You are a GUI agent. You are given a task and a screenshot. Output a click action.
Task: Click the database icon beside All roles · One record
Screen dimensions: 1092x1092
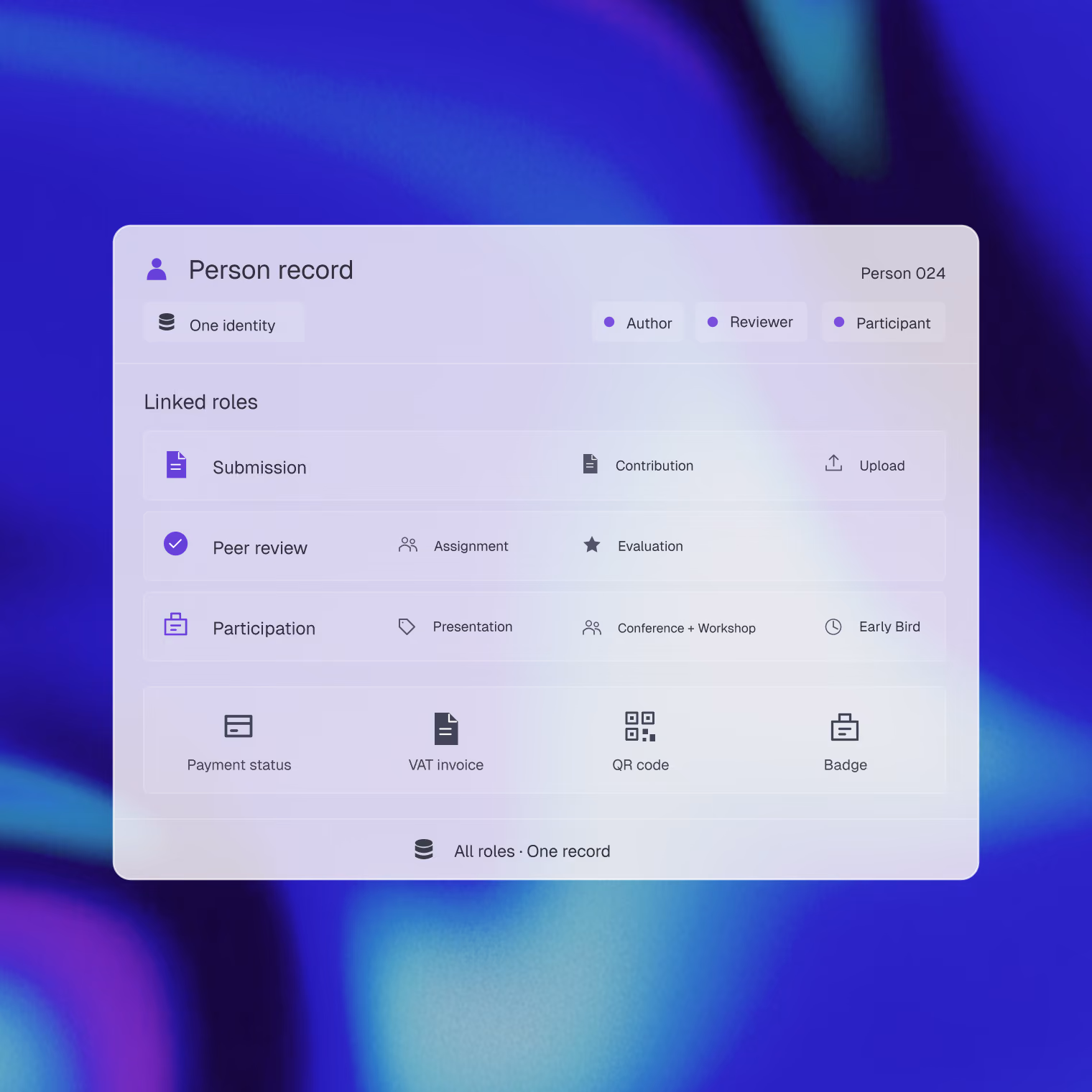point(424,849)
